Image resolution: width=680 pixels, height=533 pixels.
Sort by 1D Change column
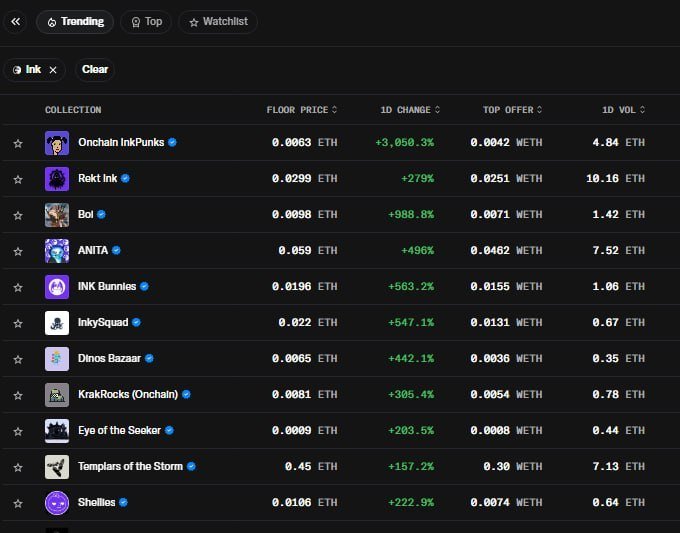[x=410, y=110]
